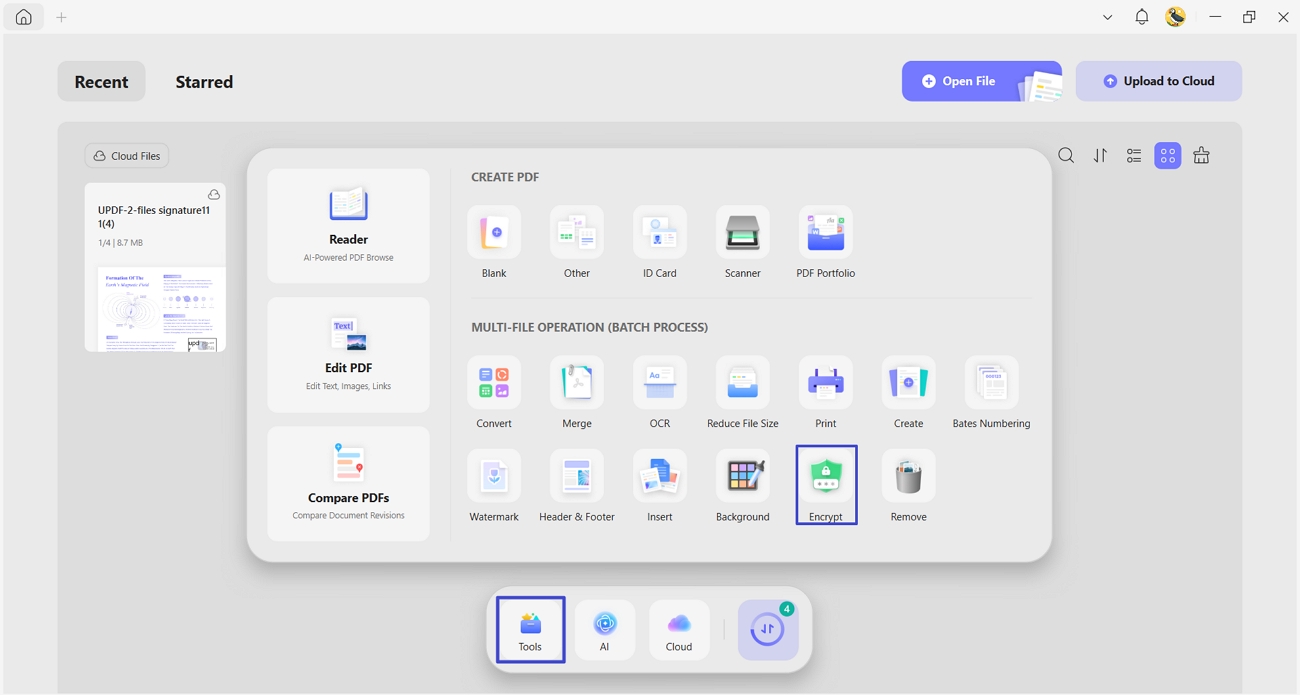Open the sync transfers icon with badge
The image size is (1300, 695).
[x=768, y=630]
